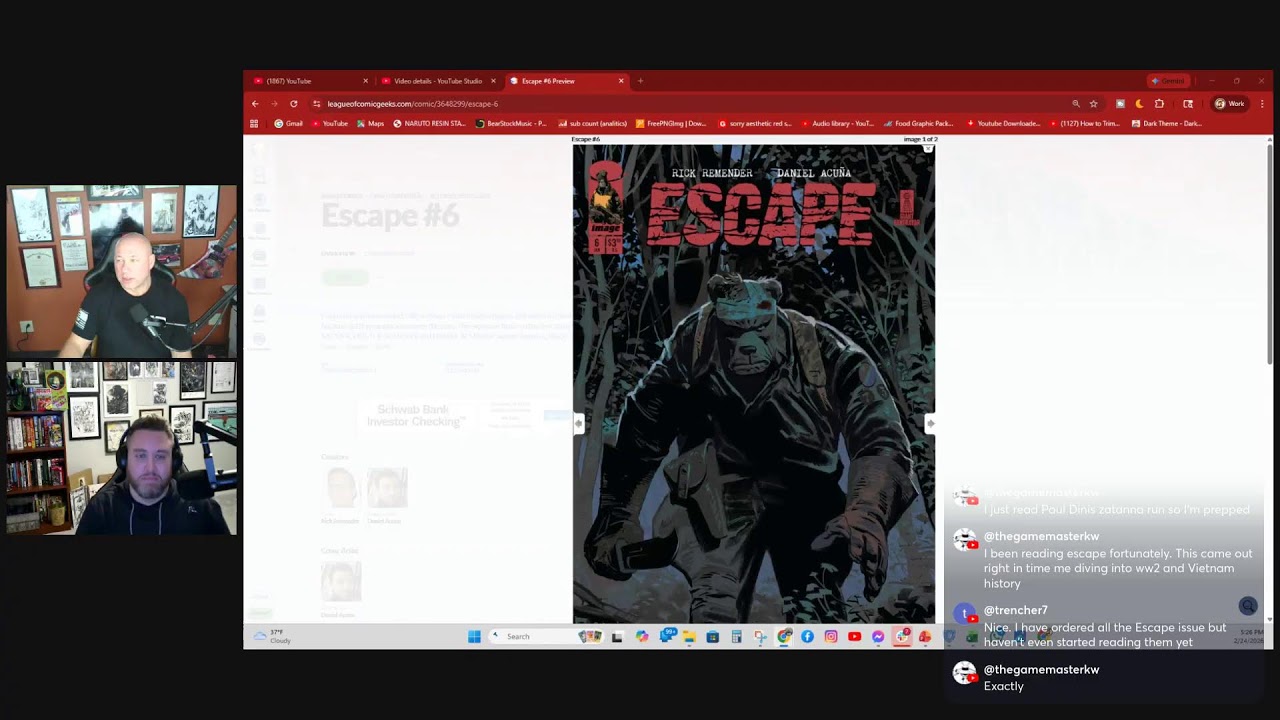The width and height of the screenshot is (1280, 720).
Task: Open the browser zoom magnifier icon
Action: (1076, 104)
